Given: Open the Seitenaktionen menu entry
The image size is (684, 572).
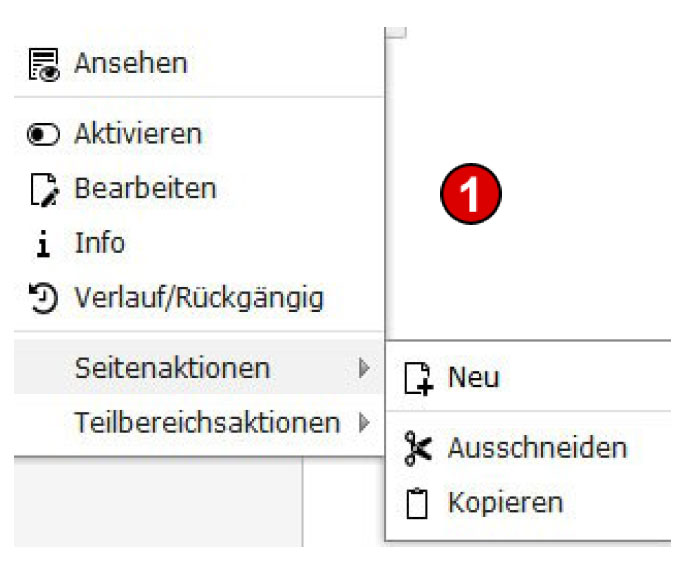Looking at the screenshot, I should point(199,368).
